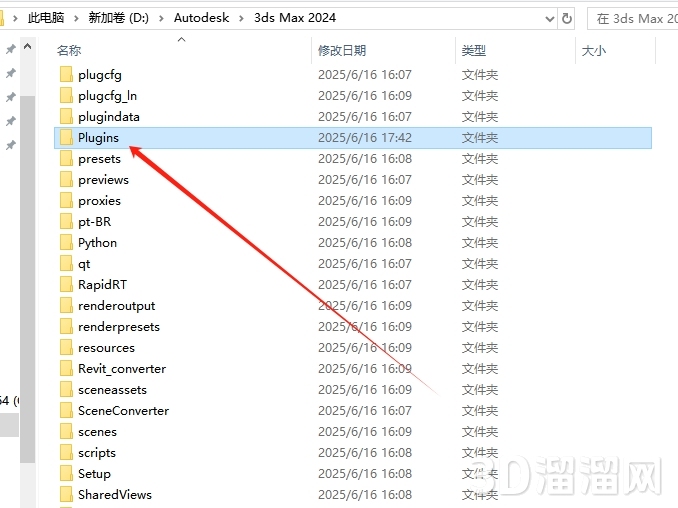
Task: Select the Revit_converter folder name
Action: [122, 369]
